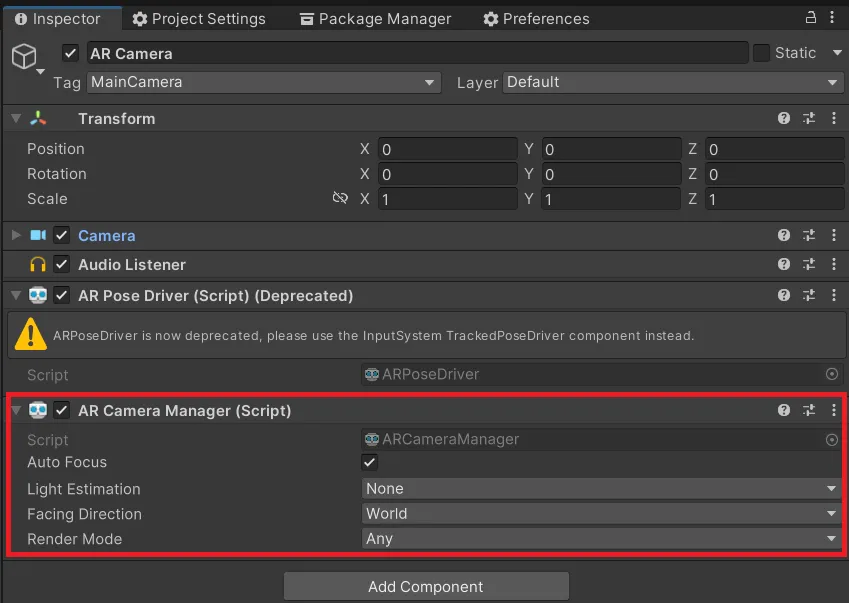Disable the Auto Focus checkbox
The image size is (849, 603).
pos(370,462)
